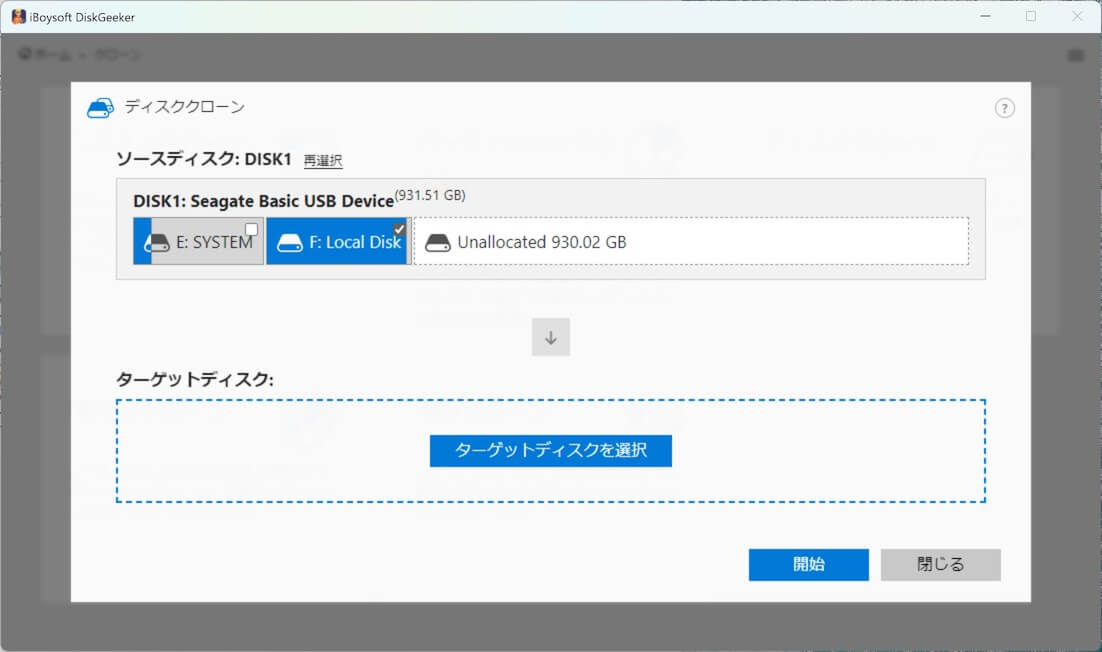Open the help question mark icon
Screen dimensions: 1102x652
[1004, 108]
